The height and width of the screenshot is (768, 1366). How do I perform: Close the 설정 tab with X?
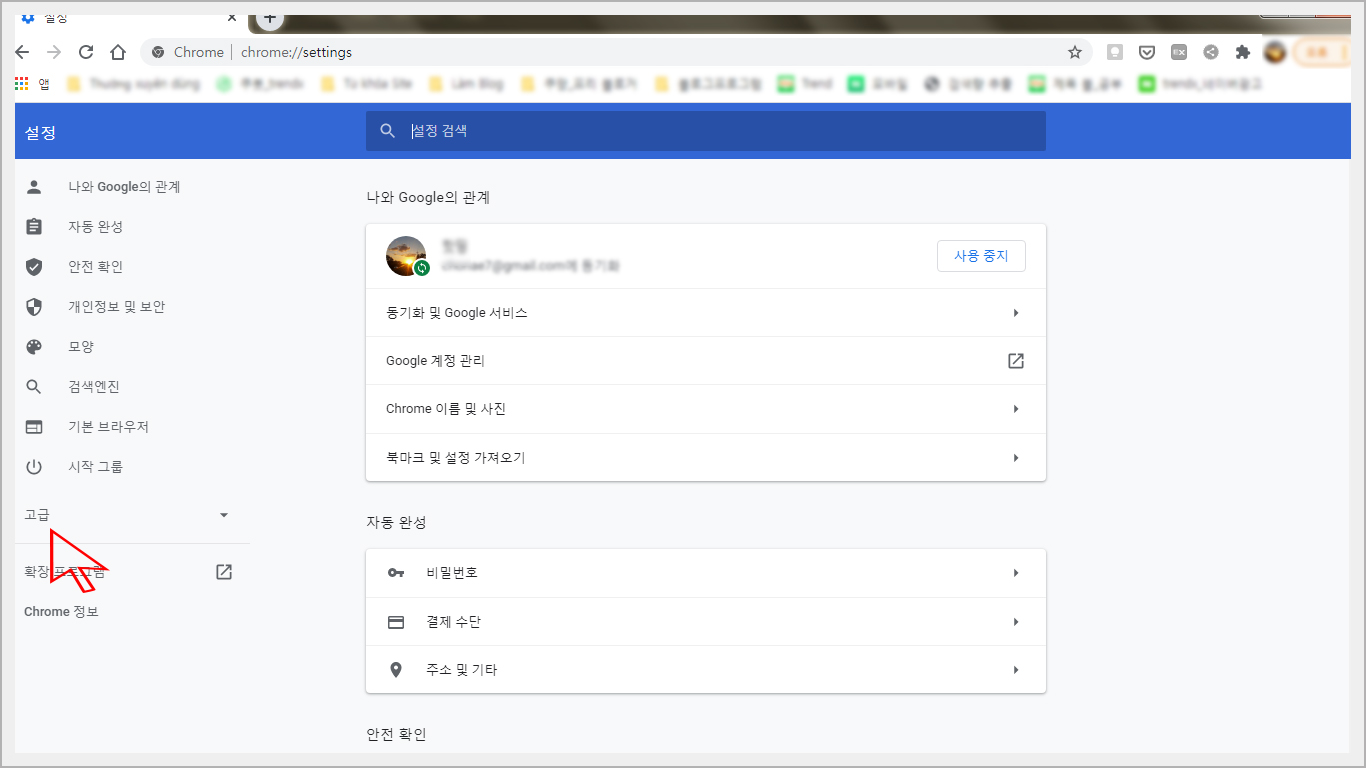point(232,18)
